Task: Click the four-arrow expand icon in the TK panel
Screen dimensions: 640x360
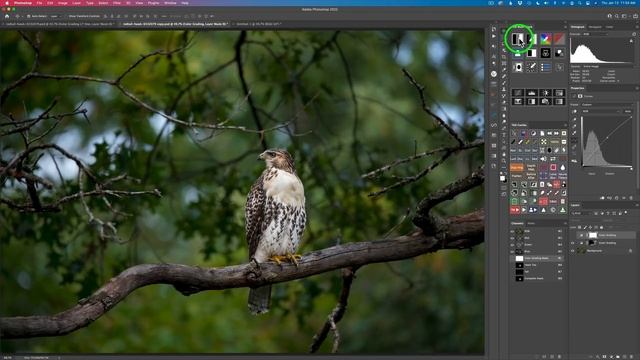Action: [543, 142]
